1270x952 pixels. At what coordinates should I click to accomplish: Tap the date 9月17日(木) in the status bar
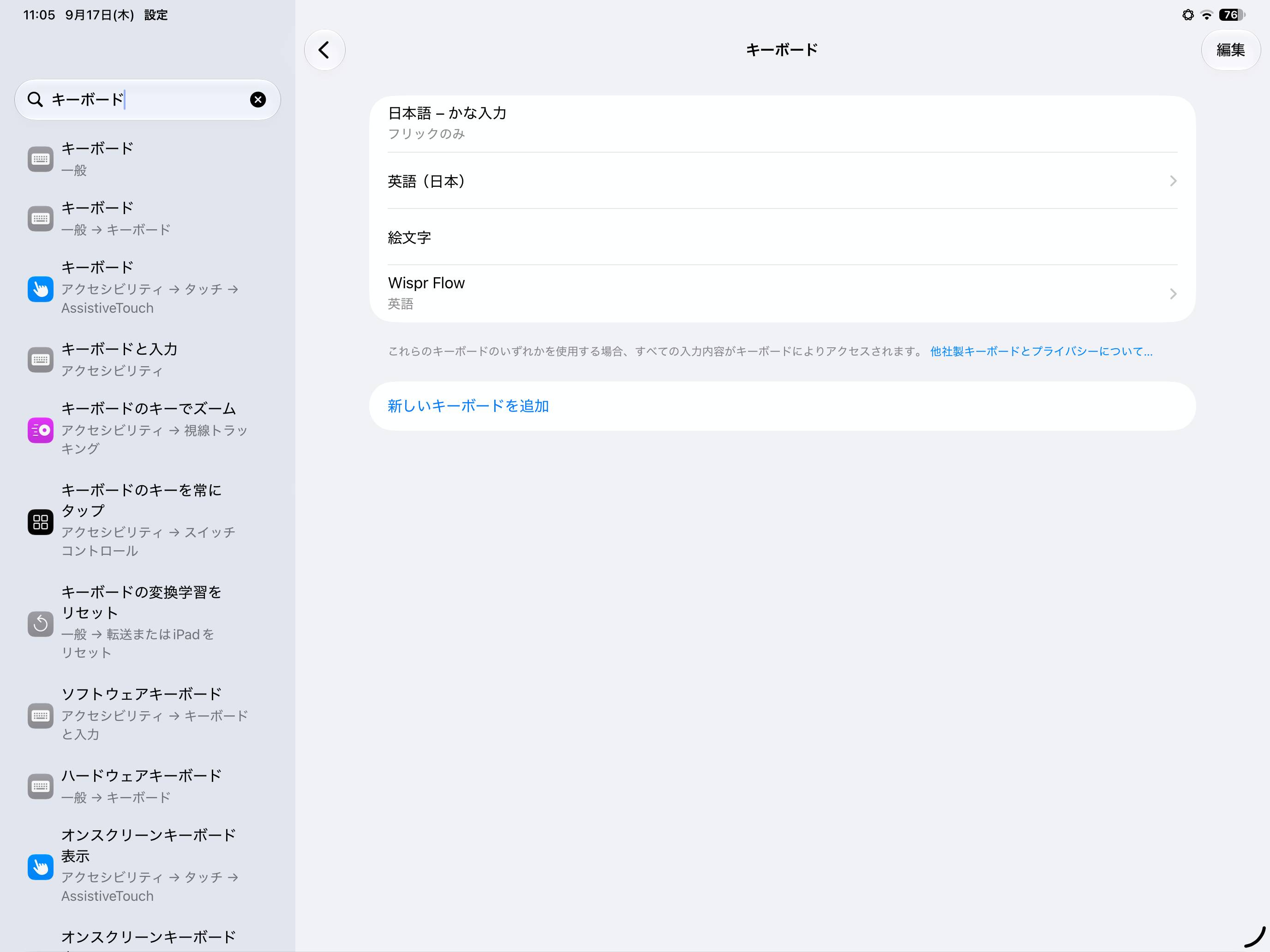pyautogui.click(x=99, y=15)
